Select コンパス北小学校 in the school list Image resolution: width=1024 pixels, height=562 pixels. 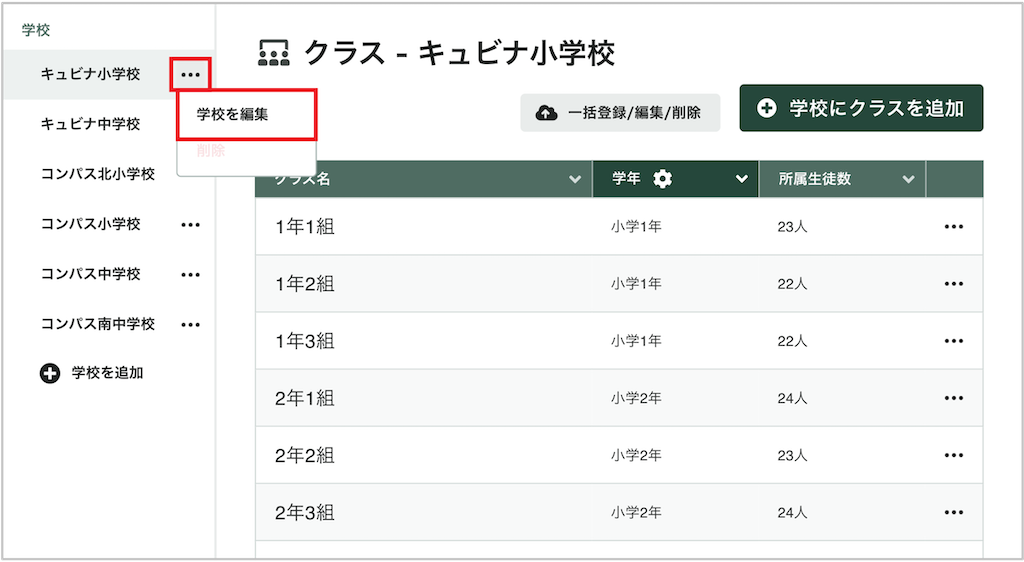click(98, 174)
